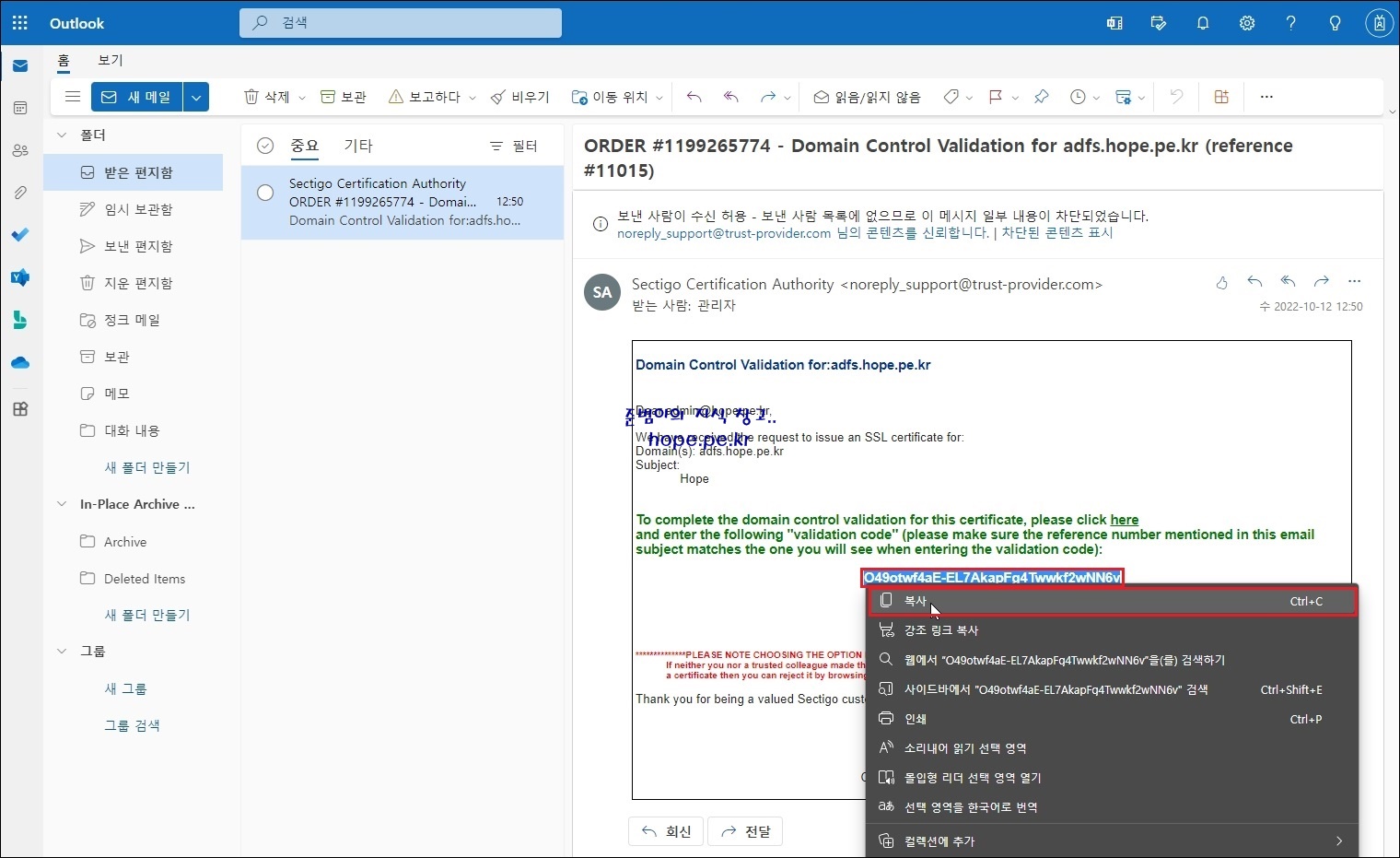Image resolution: width=1400 pixels, height=858 pixels.
Task: Open Calendar in left rail
Action: pyautogui.click(x=20, y=109)
